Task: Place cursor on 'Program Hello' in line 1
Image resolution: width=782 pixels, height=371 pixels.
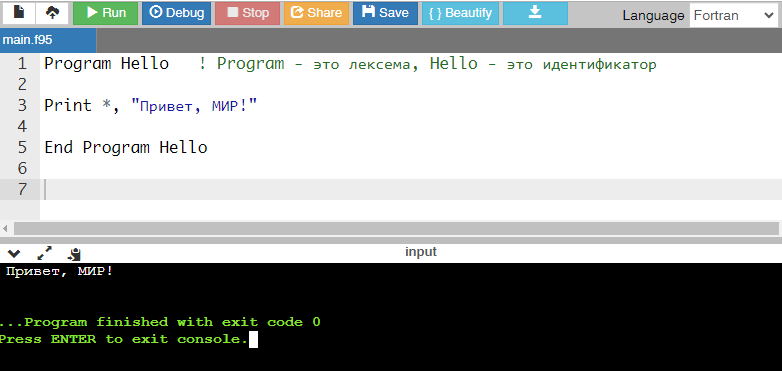Action: click(107, 64)
